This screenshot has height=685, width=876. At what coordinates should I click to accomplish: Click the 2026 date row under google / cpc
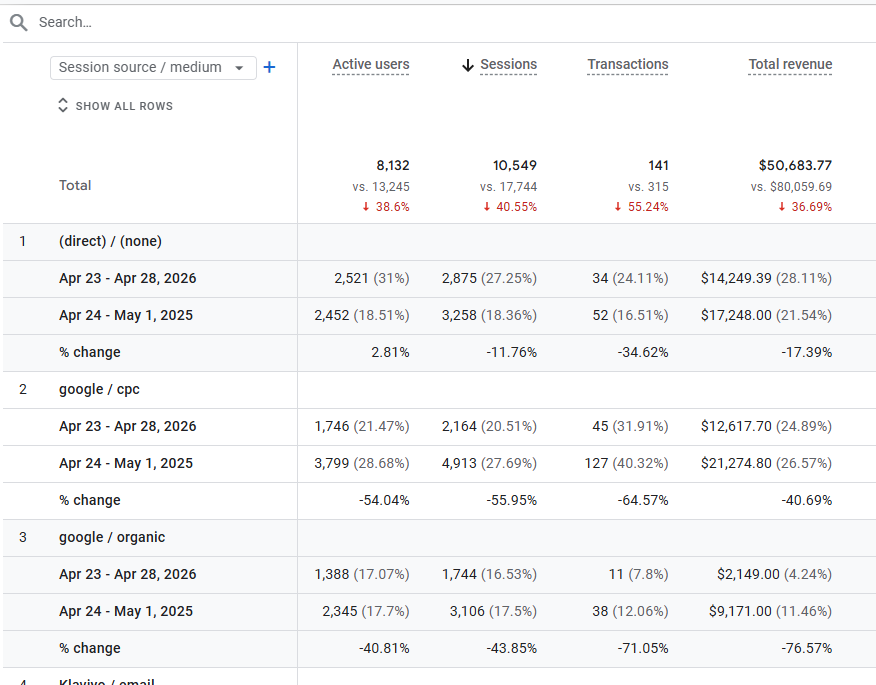point(127,426)
